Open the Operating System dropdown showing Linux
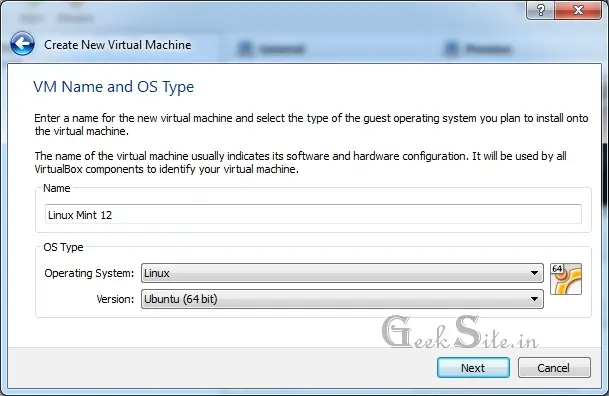The image size is (609, 396). pyautogui.click(x=342, y=273)
